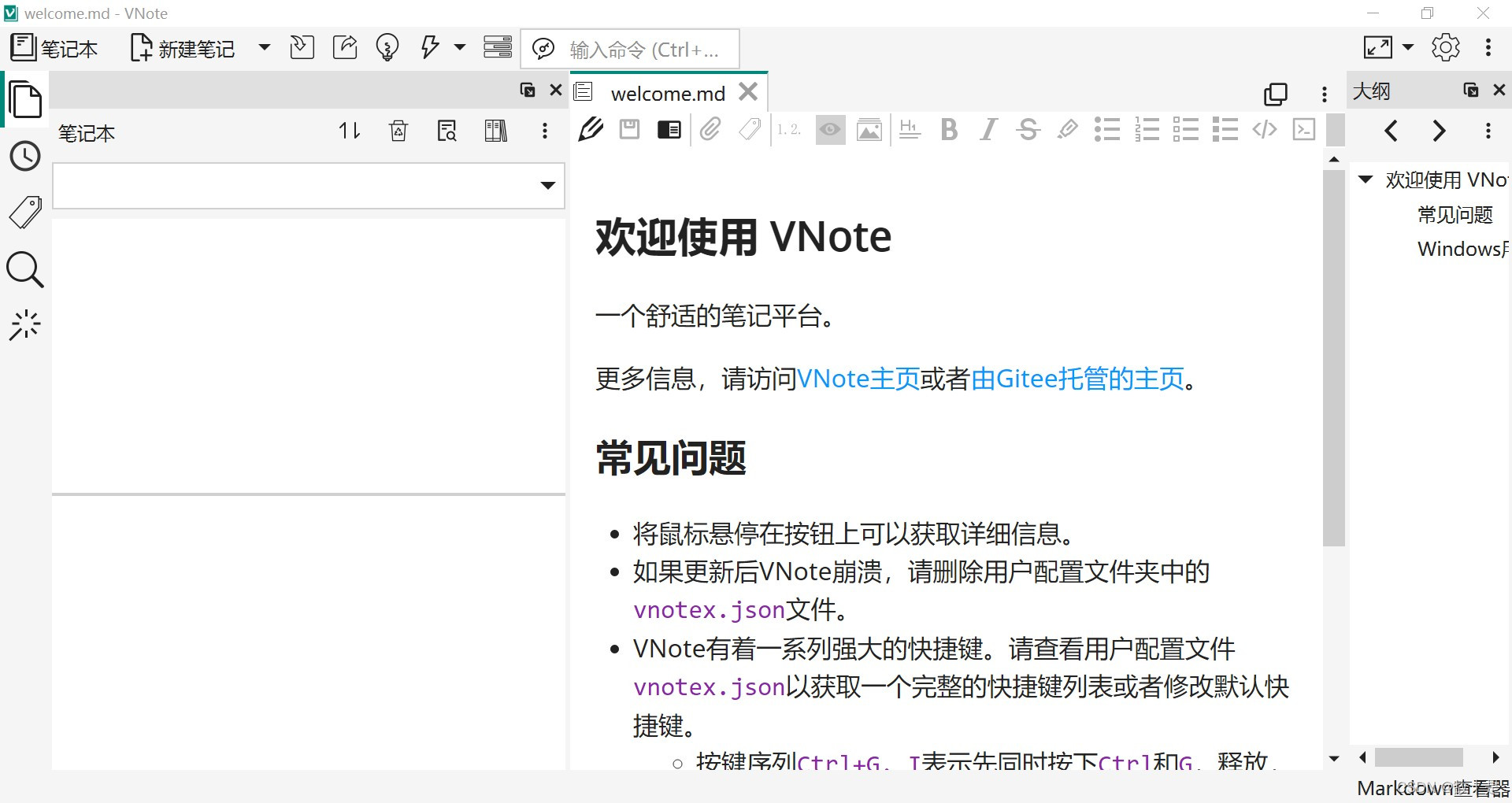The height and width of the screenshot is (803, 1512).
Task: Insert inline code with </> icon
Action: click(x=1265, y=129)
